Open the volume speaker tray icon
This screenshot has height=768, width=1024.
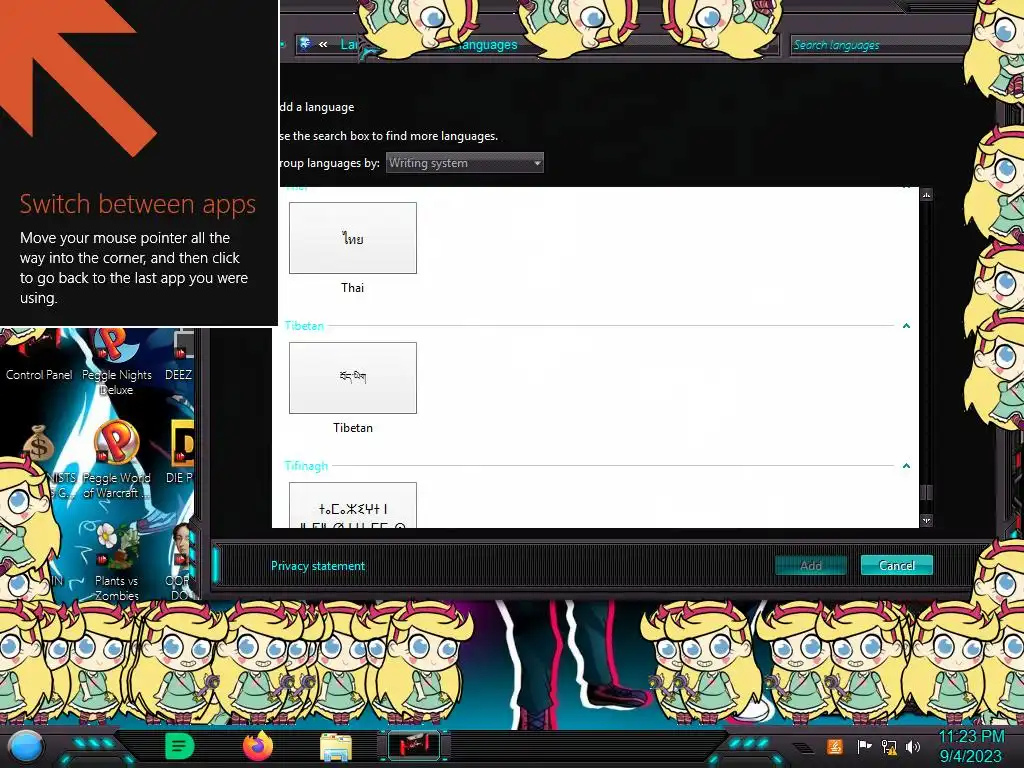[913, 746]
